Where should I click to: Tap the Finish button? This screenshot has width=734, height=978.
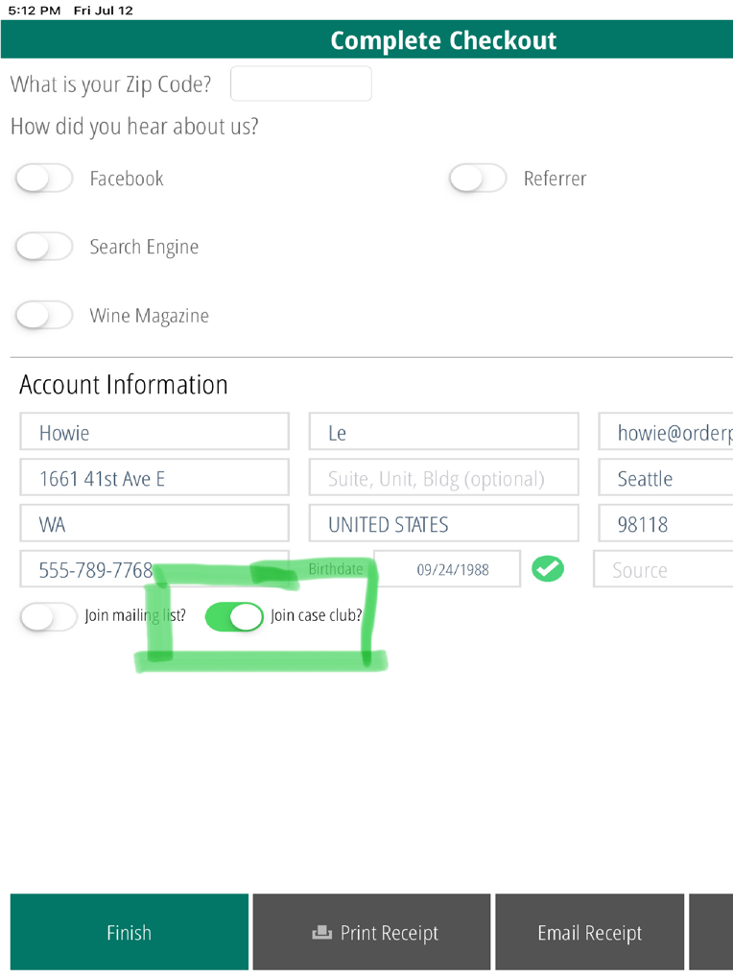(129, 932)
